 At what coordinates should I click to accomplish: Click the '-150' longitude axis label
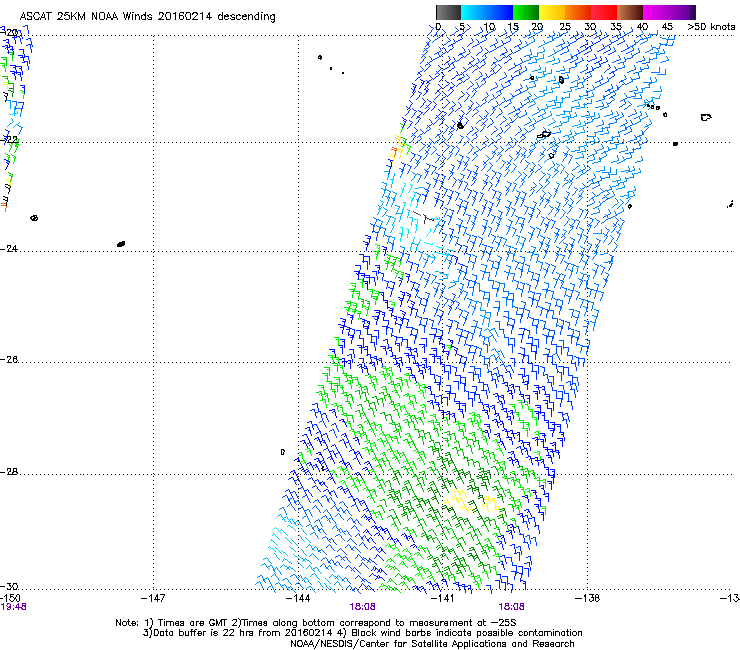click(x=10, y=598)
